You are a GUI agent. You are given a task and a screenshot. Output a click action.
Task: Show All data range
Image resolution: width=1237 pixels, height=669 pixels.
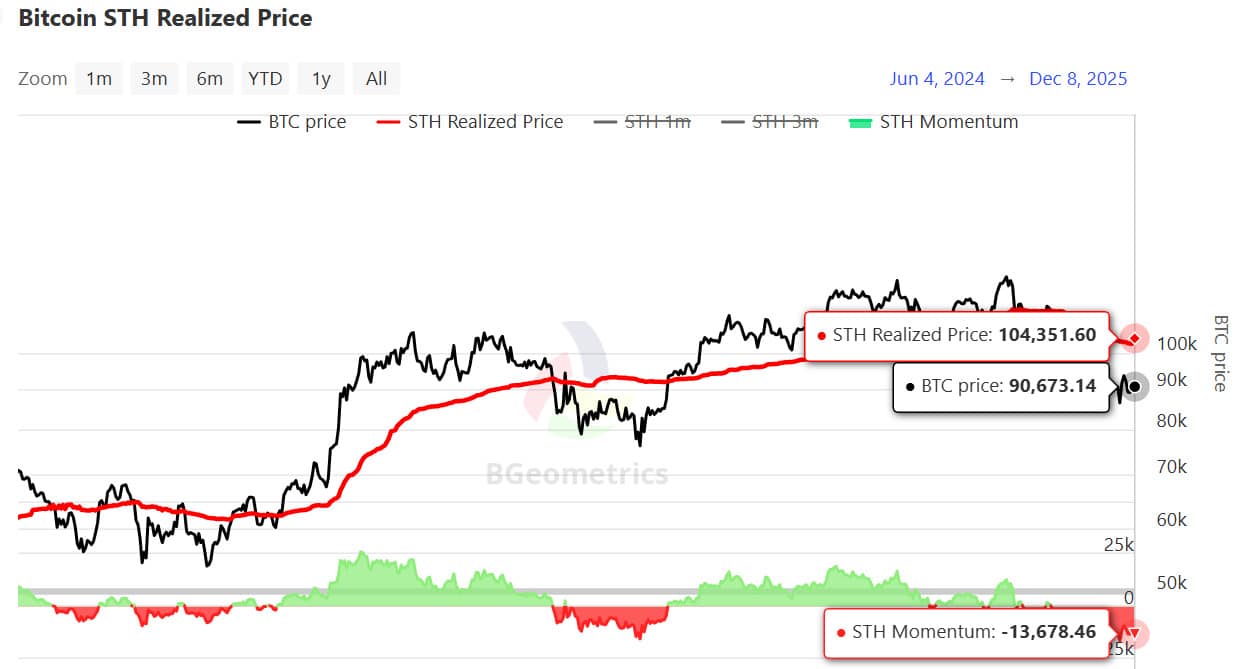pos(377,78)
